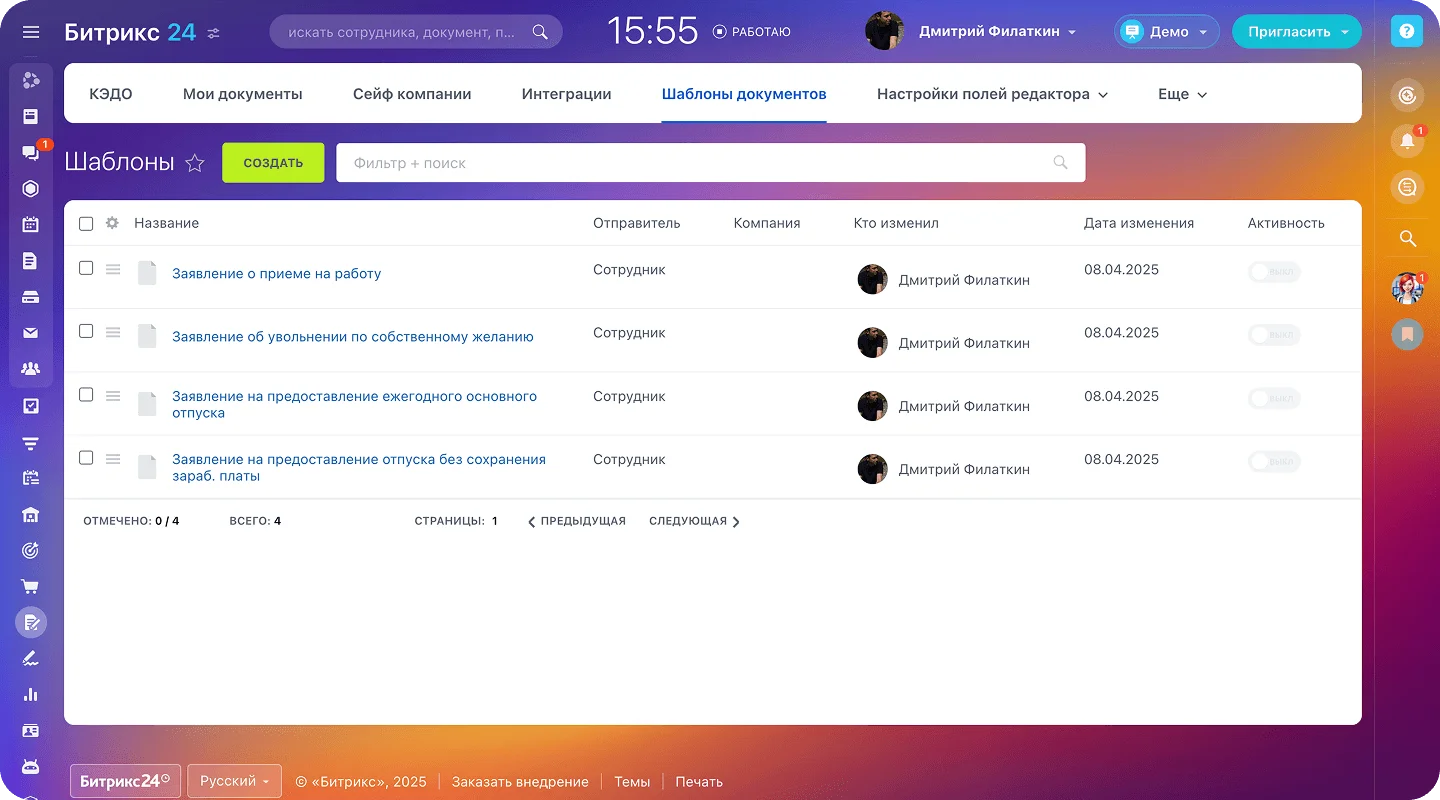Click the star icon next to Шаблоны

195,163
